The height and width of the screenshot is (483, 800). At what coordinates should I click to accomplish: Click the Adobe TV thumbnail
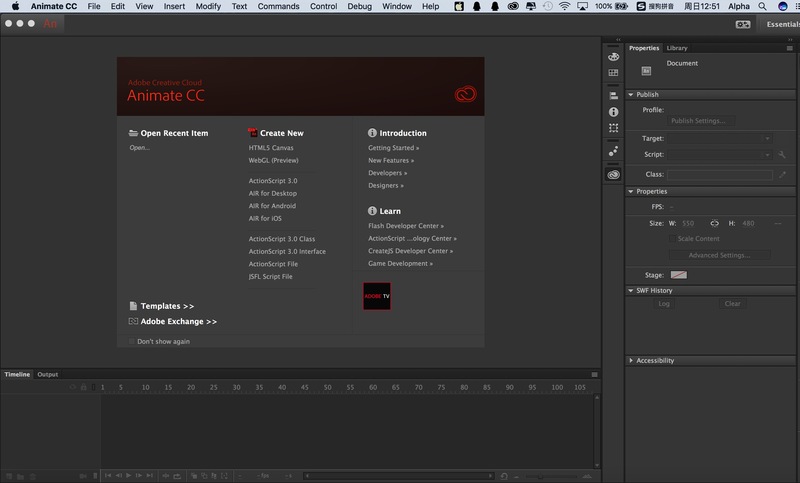377,296
